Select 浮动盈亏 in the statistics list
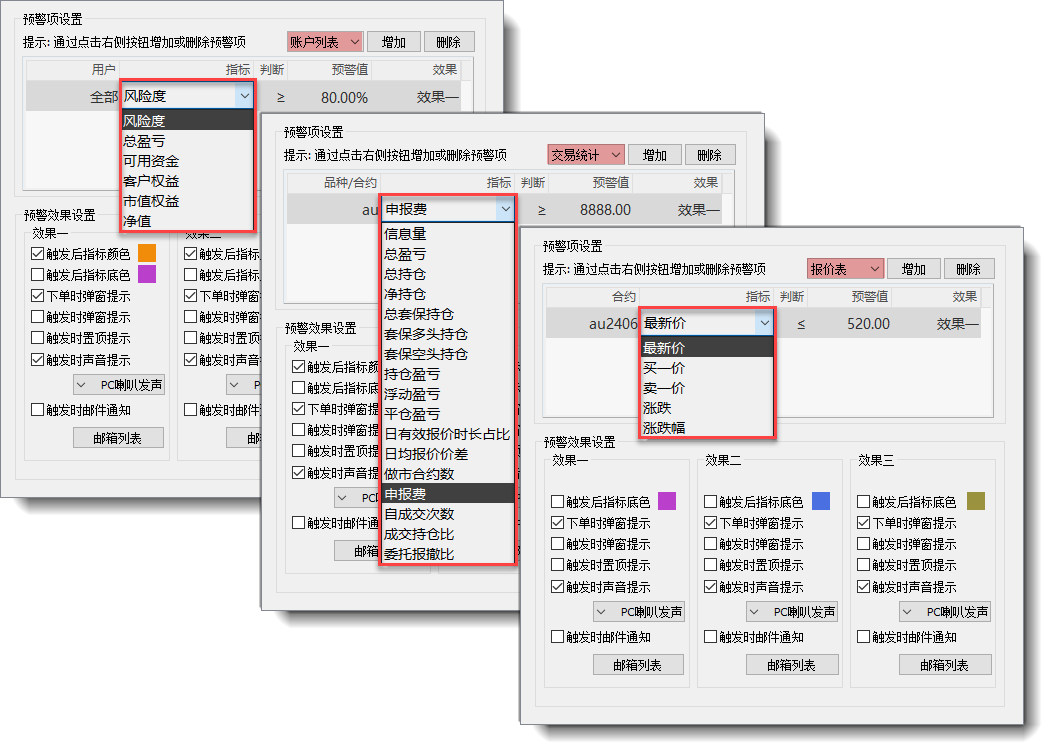The width and height of the screenshot is (1054, 755). pos(448,394)
